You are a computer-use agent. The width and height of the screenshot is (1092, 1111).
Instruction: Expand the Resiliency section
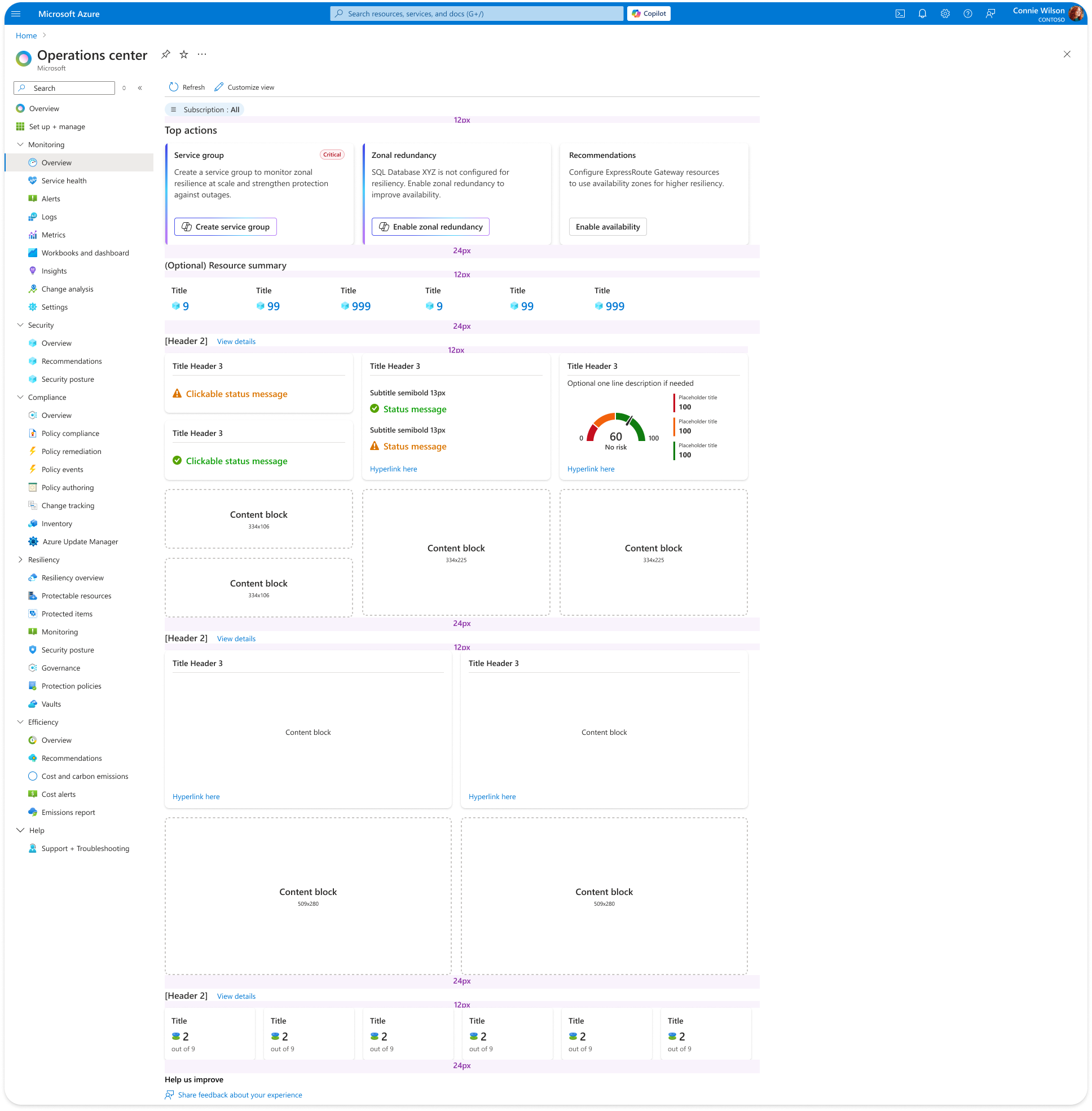(x=21, y=560)
